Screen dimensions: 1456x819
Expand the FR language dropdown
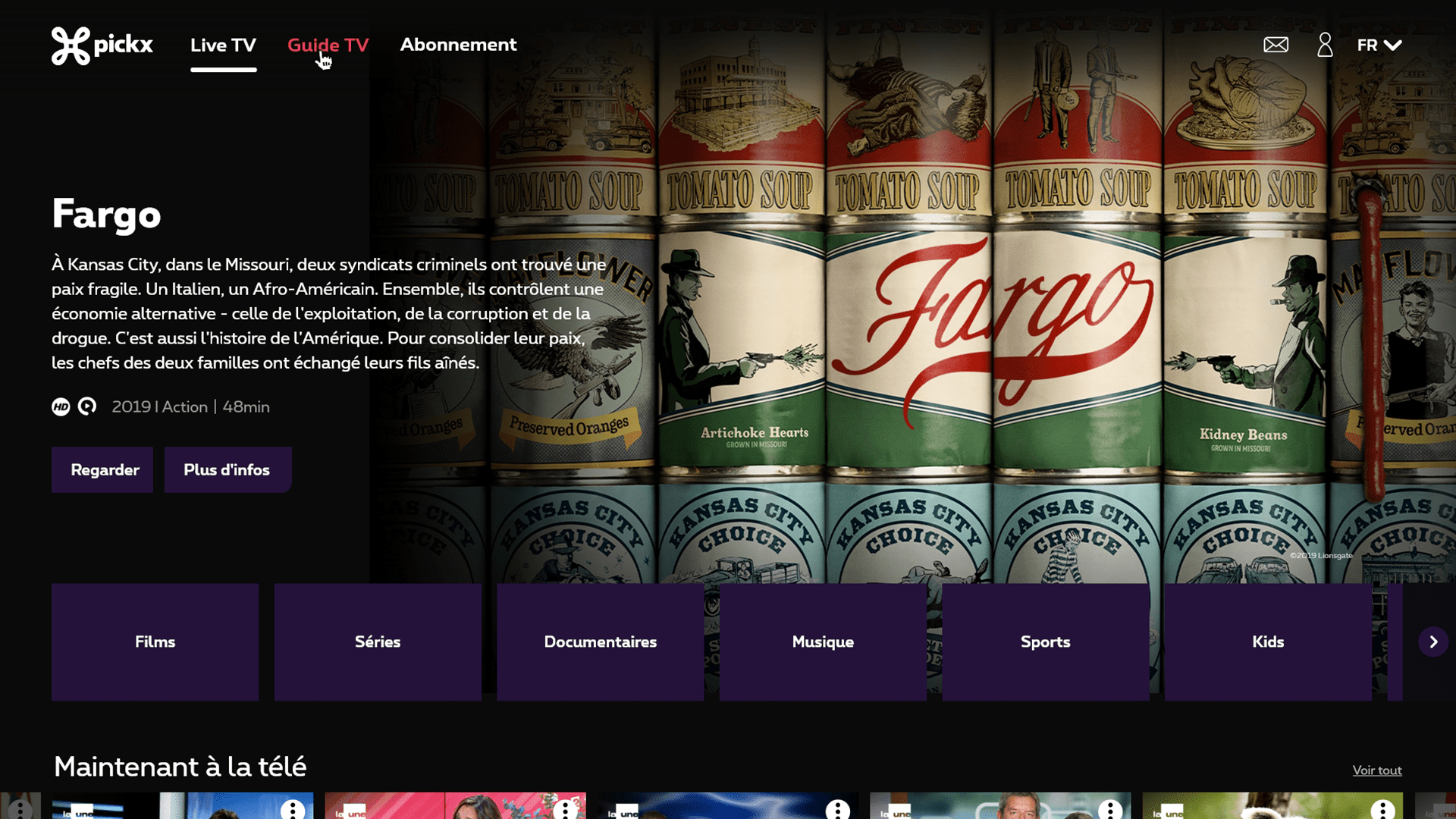(x=1379, y=45)
